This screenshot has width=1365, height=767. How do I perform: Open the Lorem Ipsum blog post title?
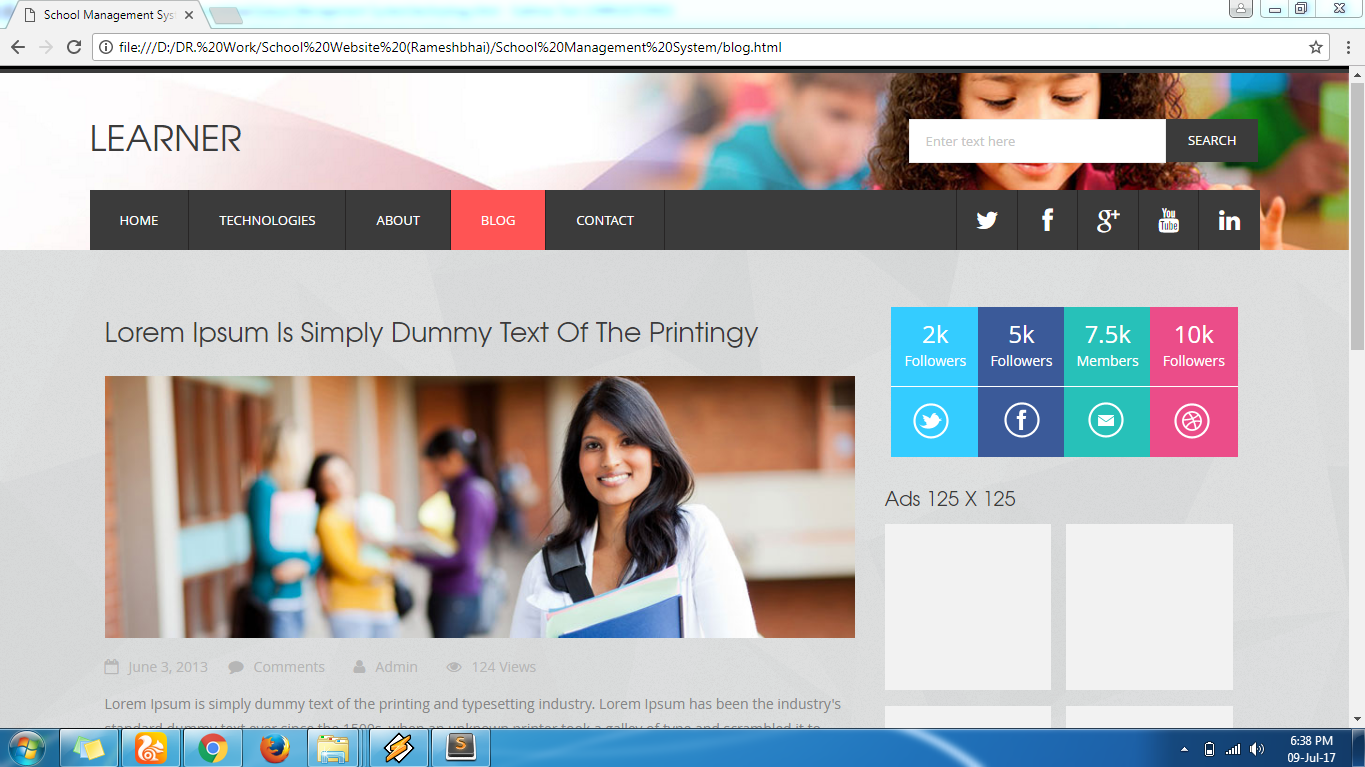tap(431, 332)
